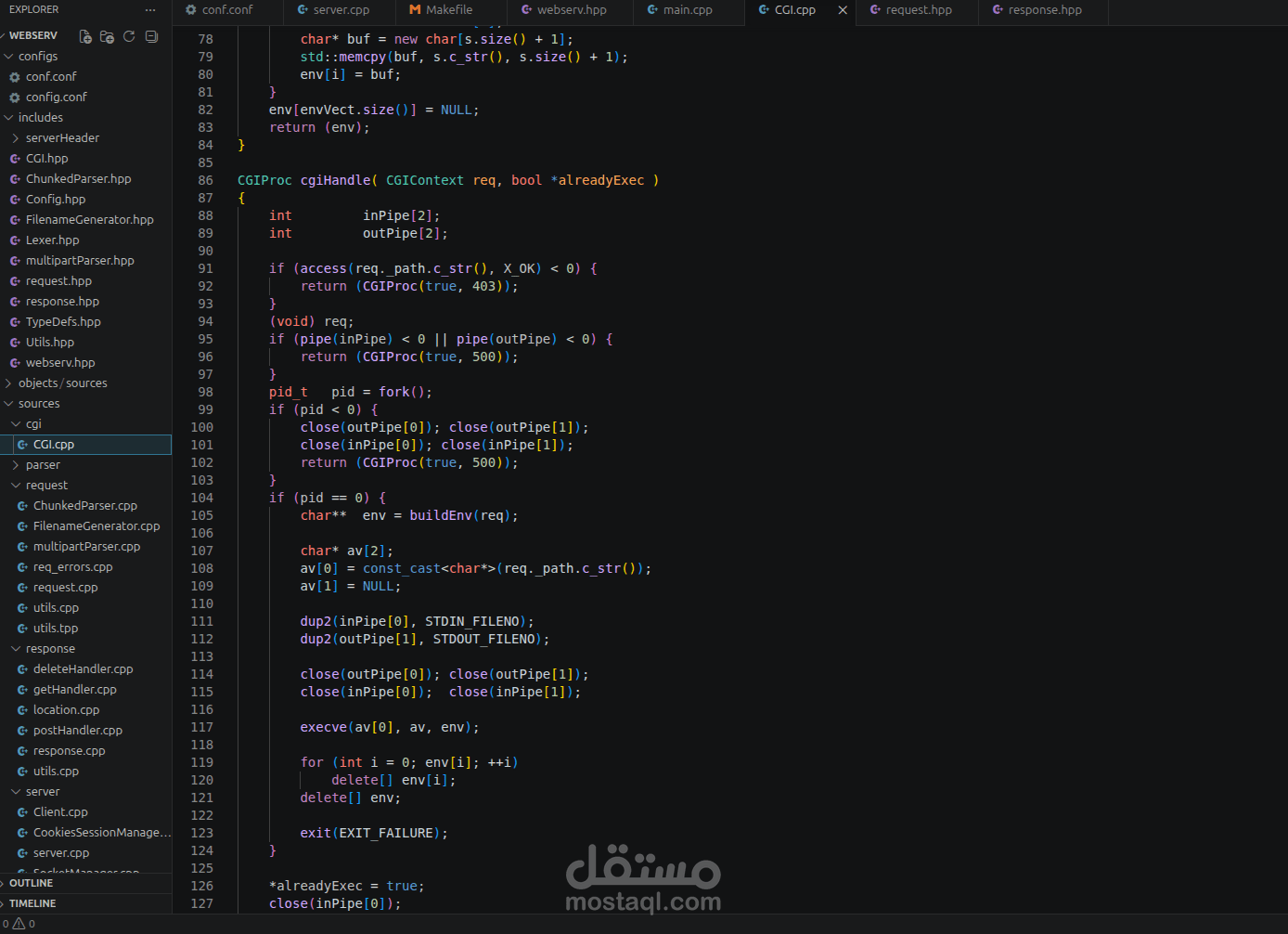Switch to the main.cpp tab
The height and width of the screenshot is (934, 1288).
(x=688, y=10)
